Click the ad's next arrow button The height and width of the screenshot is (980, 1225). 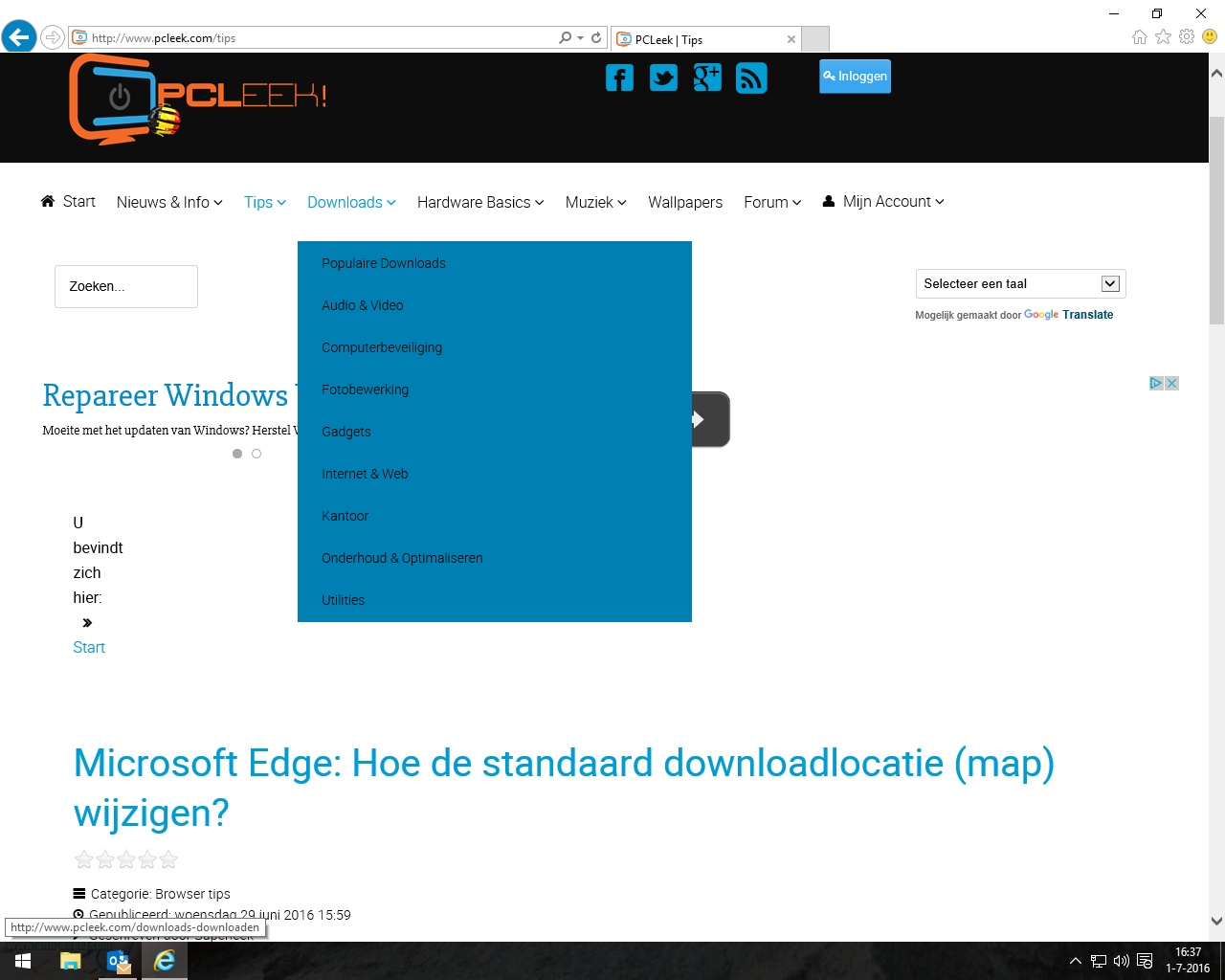[710, 419]
